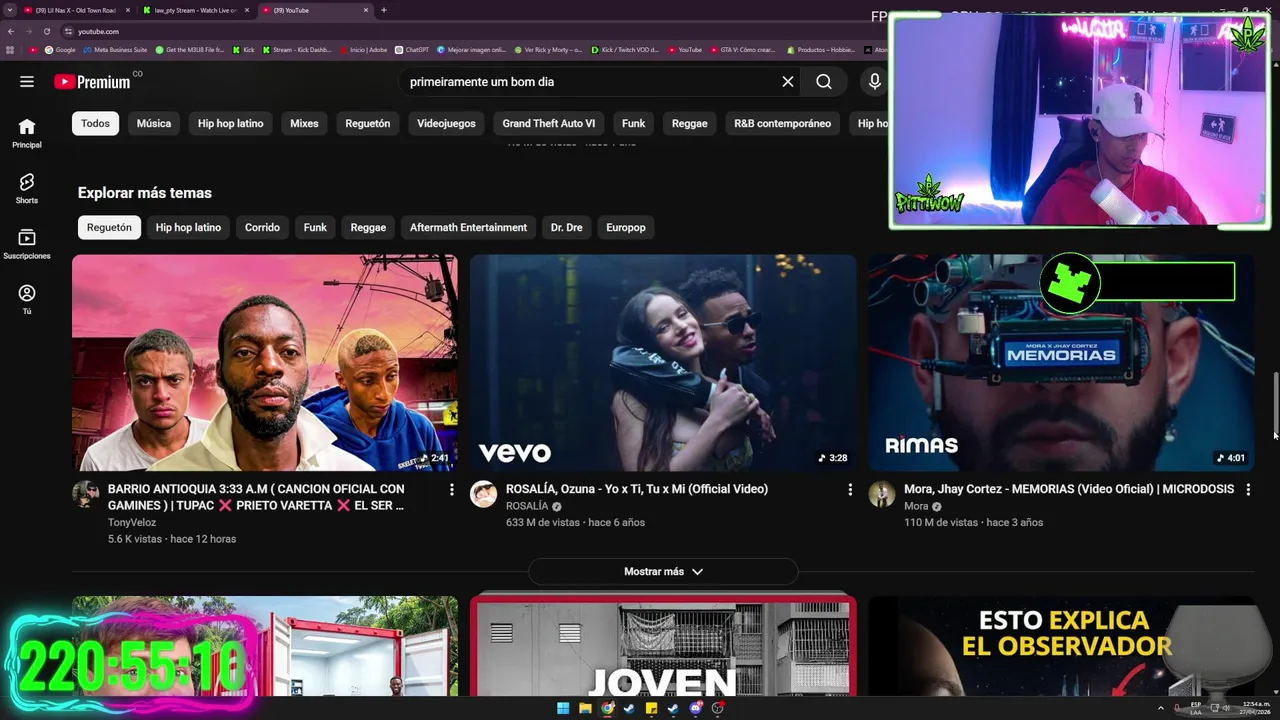Screen dimensions: 1280x720
Task: Open the tab list dropdown arrow
Action: pos(11,10)
